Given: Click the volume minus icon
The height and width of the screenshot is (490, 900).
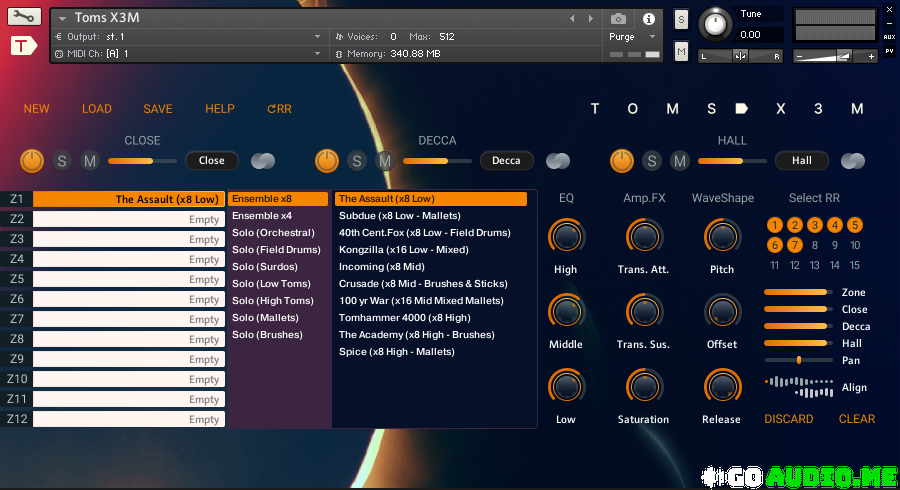Looking at the screenshot, I should 799,56.
